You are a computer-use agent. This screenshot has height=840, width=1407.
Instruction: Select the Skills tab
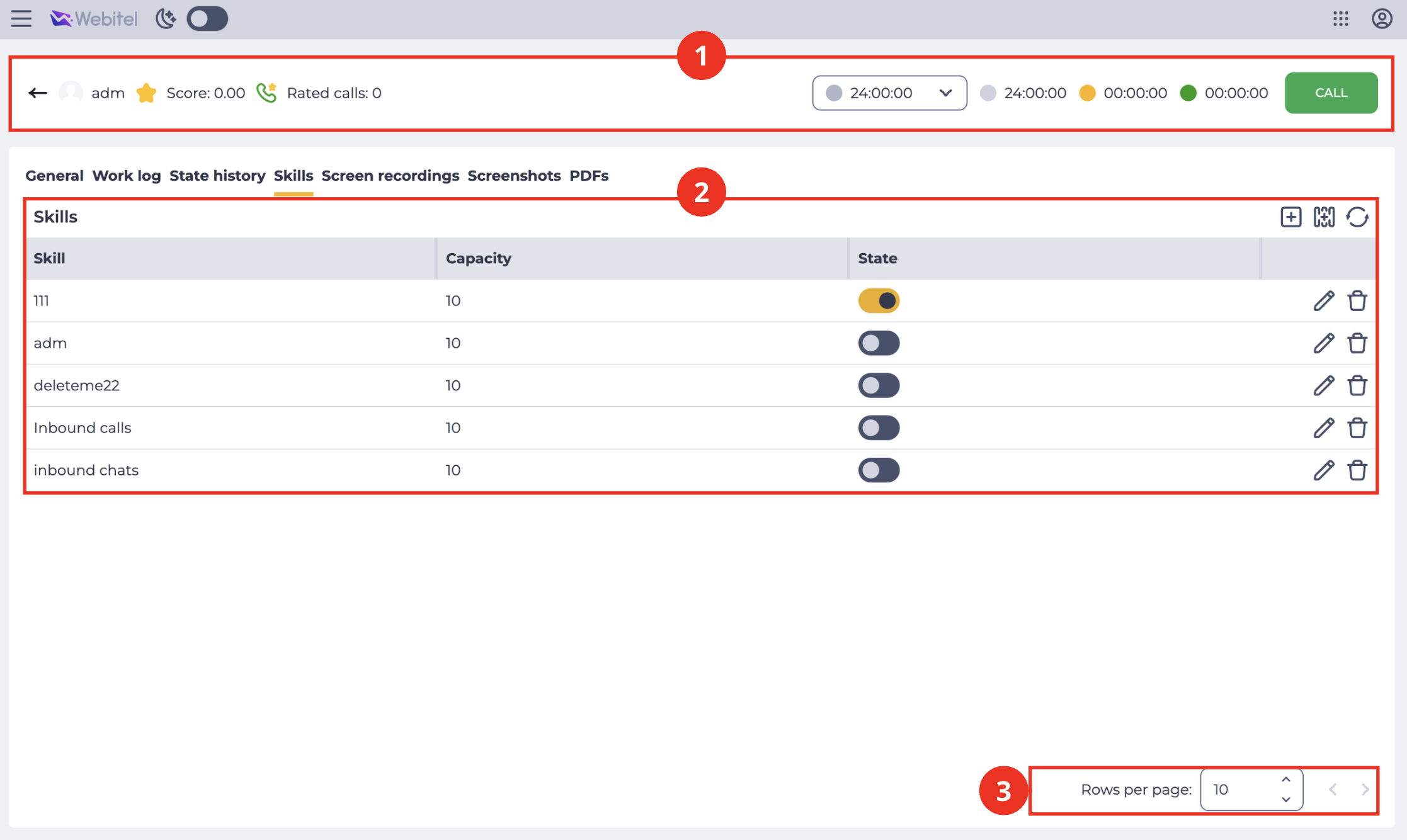[293, 176]
